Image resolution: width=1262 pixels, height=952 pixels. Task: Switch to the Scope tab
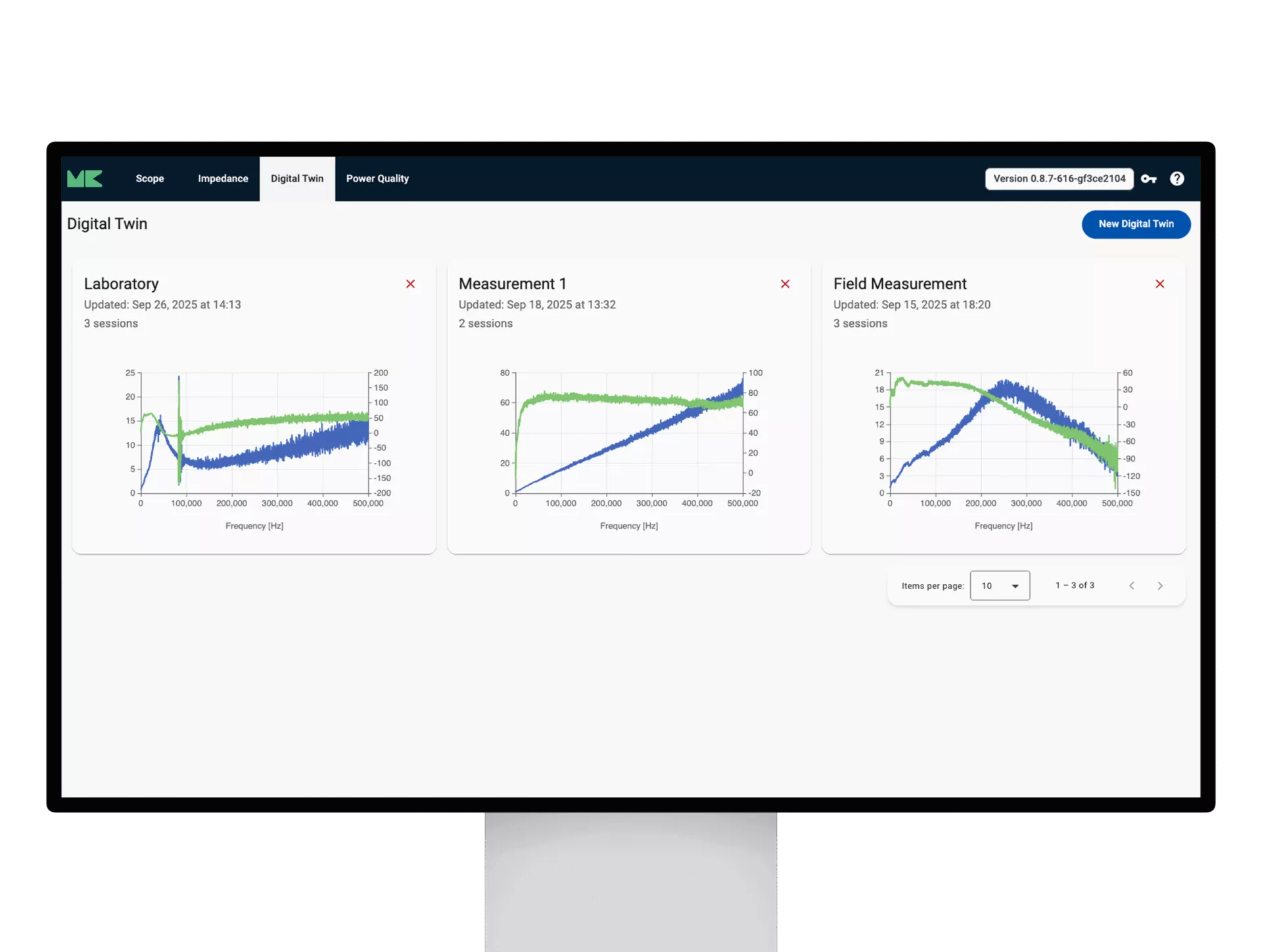150,179
